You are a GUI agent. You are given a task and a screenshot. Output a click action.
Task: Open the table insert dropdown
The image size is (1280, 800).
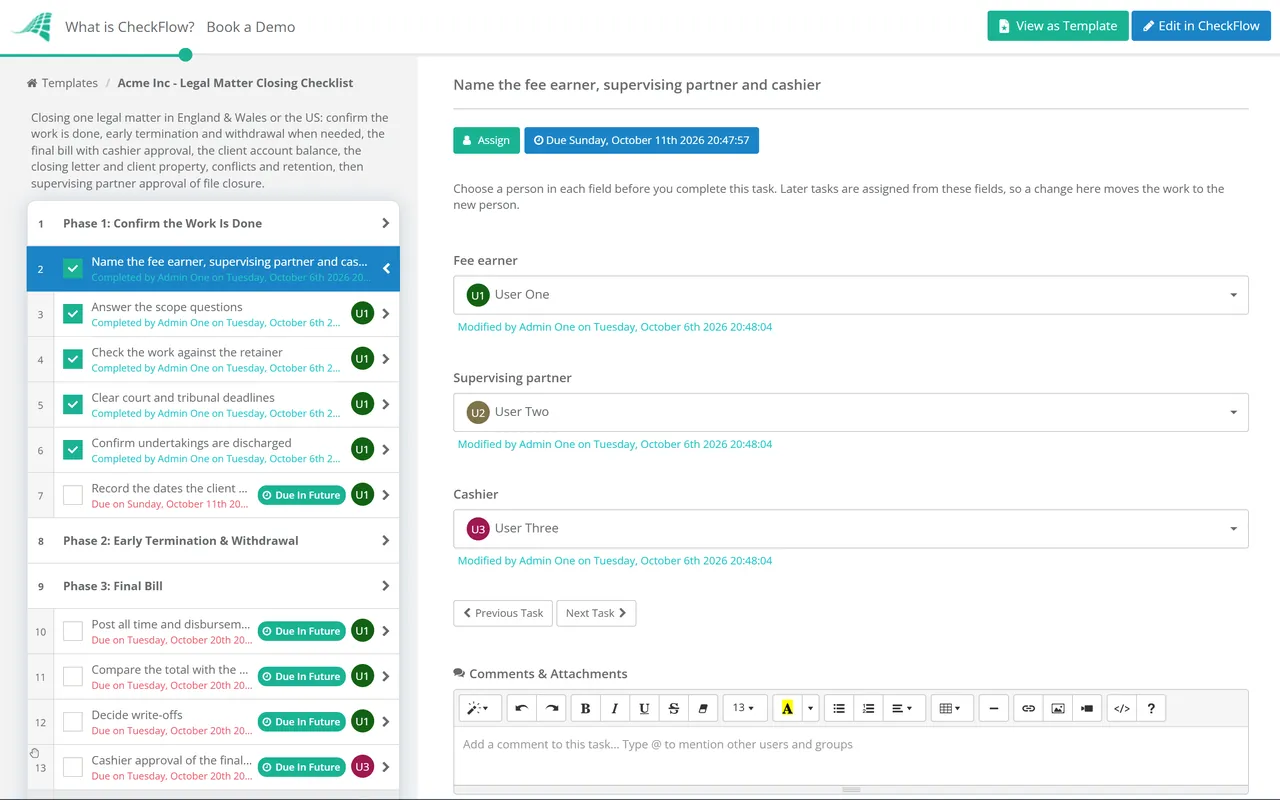point(950,708)
